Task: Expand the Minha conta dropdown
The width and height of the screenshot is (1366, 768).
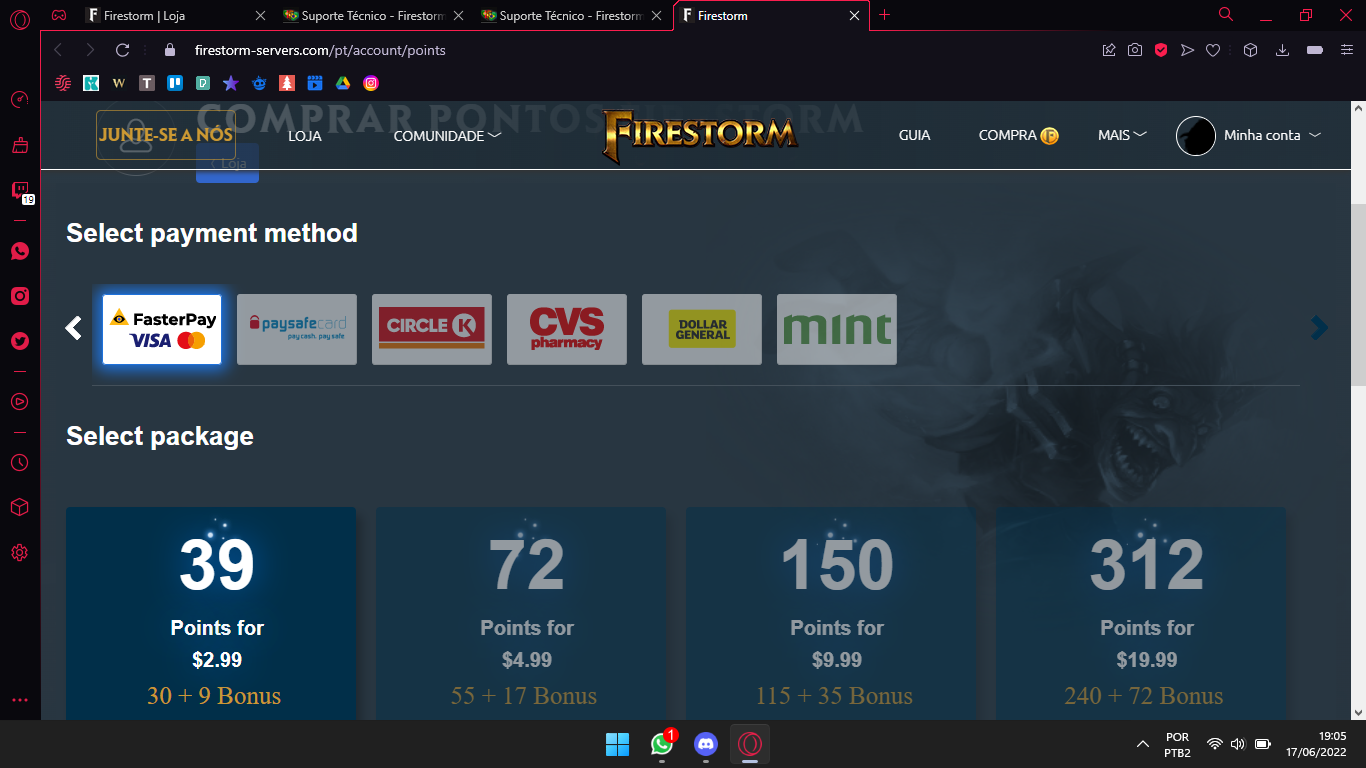Action: tap(1272, 135)
